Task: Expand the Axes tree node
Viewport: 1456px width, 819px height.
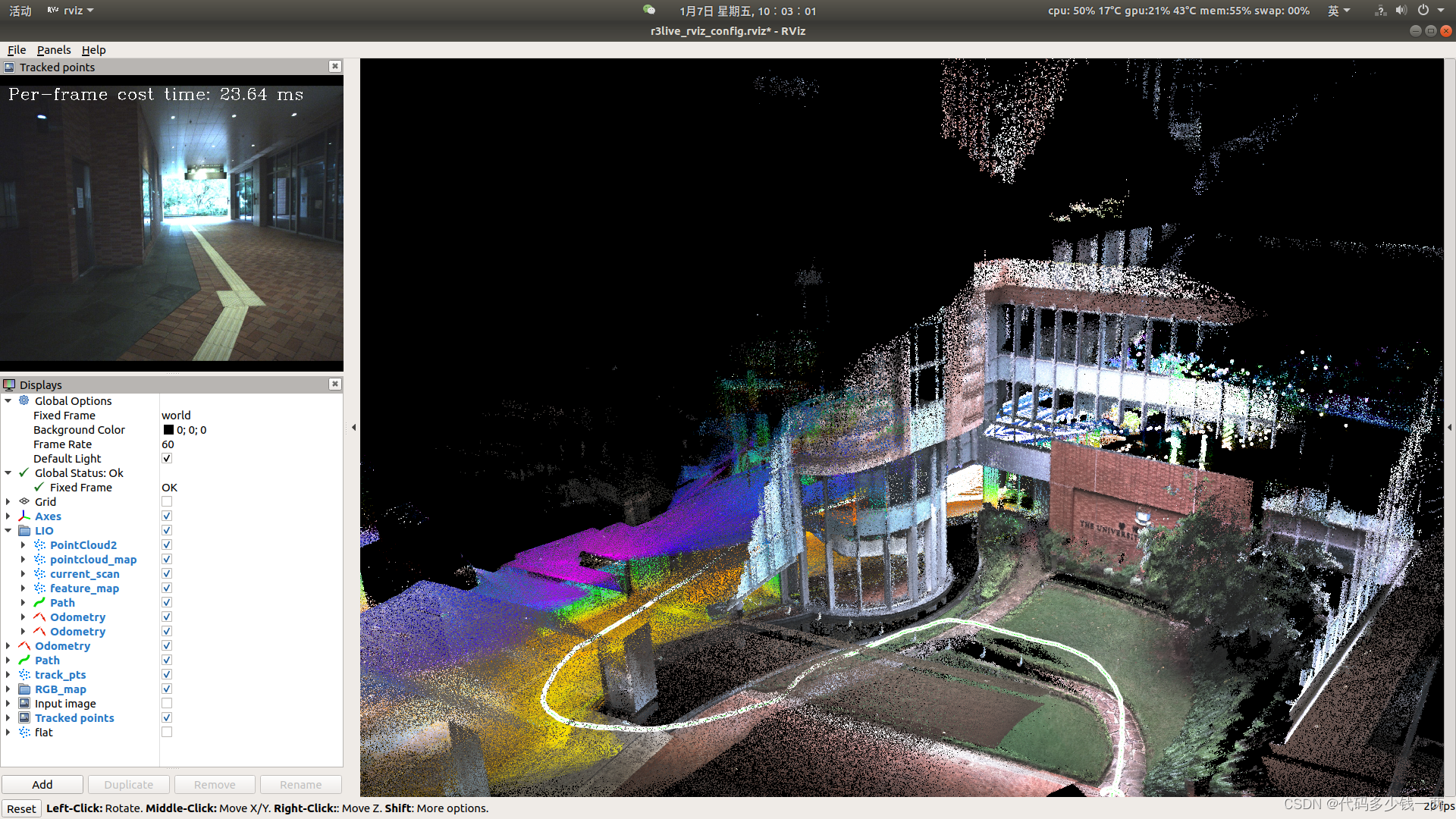Action: (8, 516)
